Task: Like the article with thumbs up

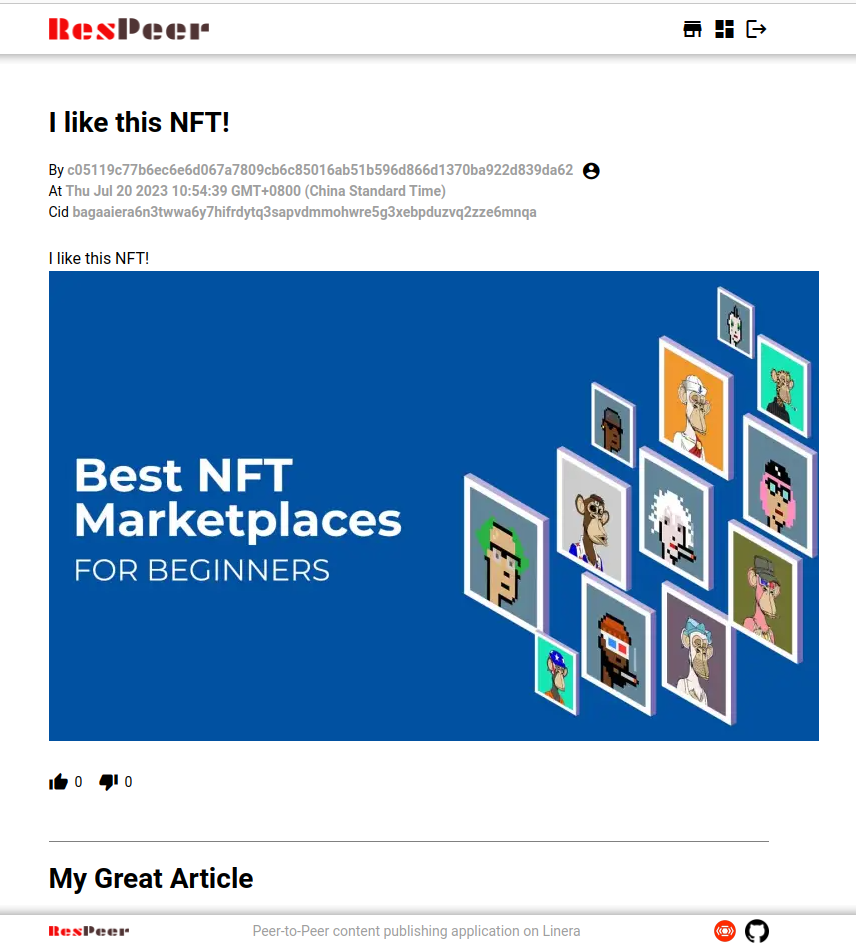Action: click(x=59, y=782)
